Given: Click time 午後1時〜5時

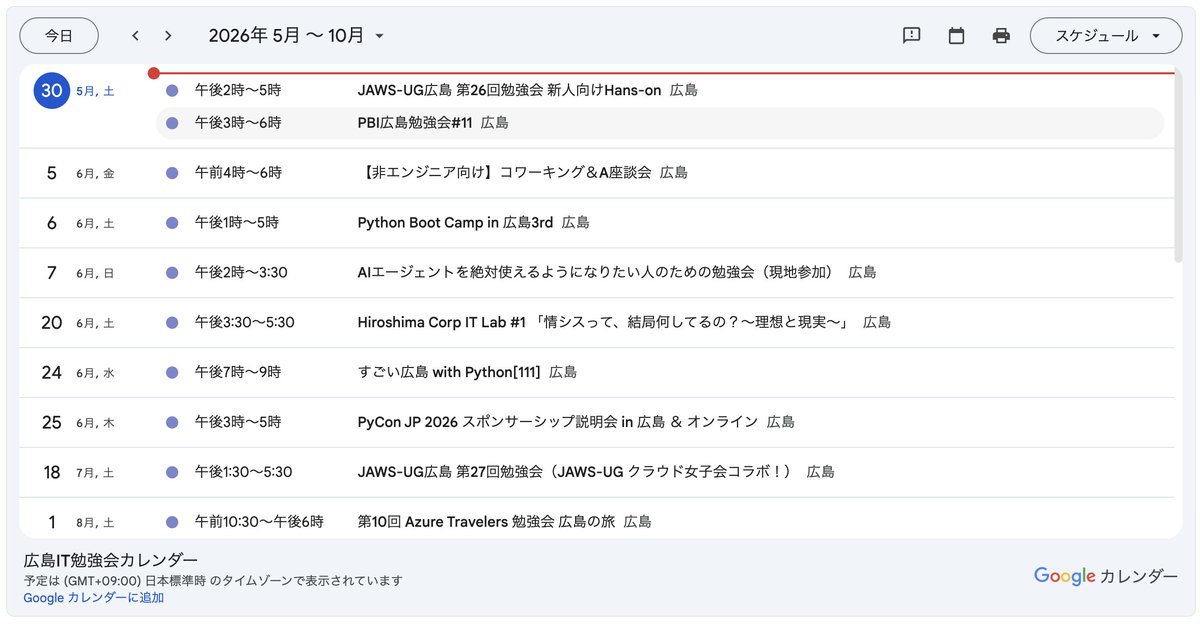Looking at the screenshot, I should 237,223.
